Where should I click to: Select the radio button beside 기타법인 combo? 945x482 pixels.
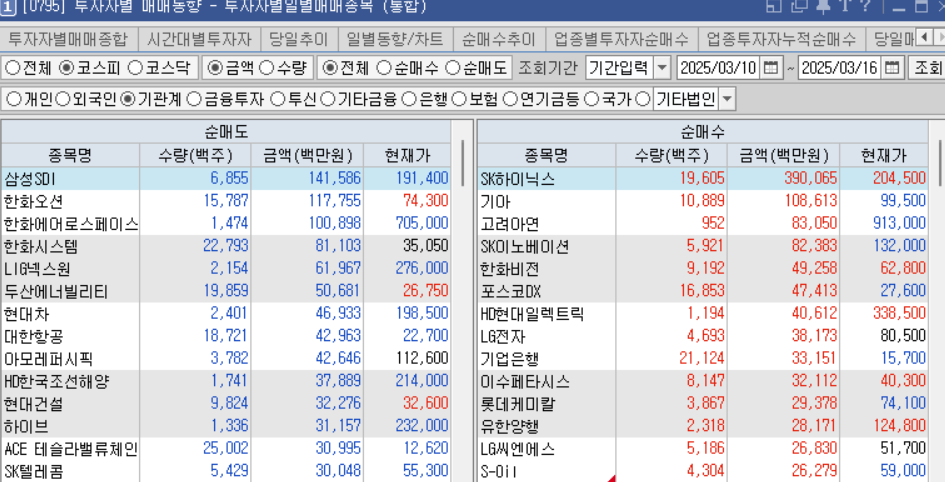644,99
